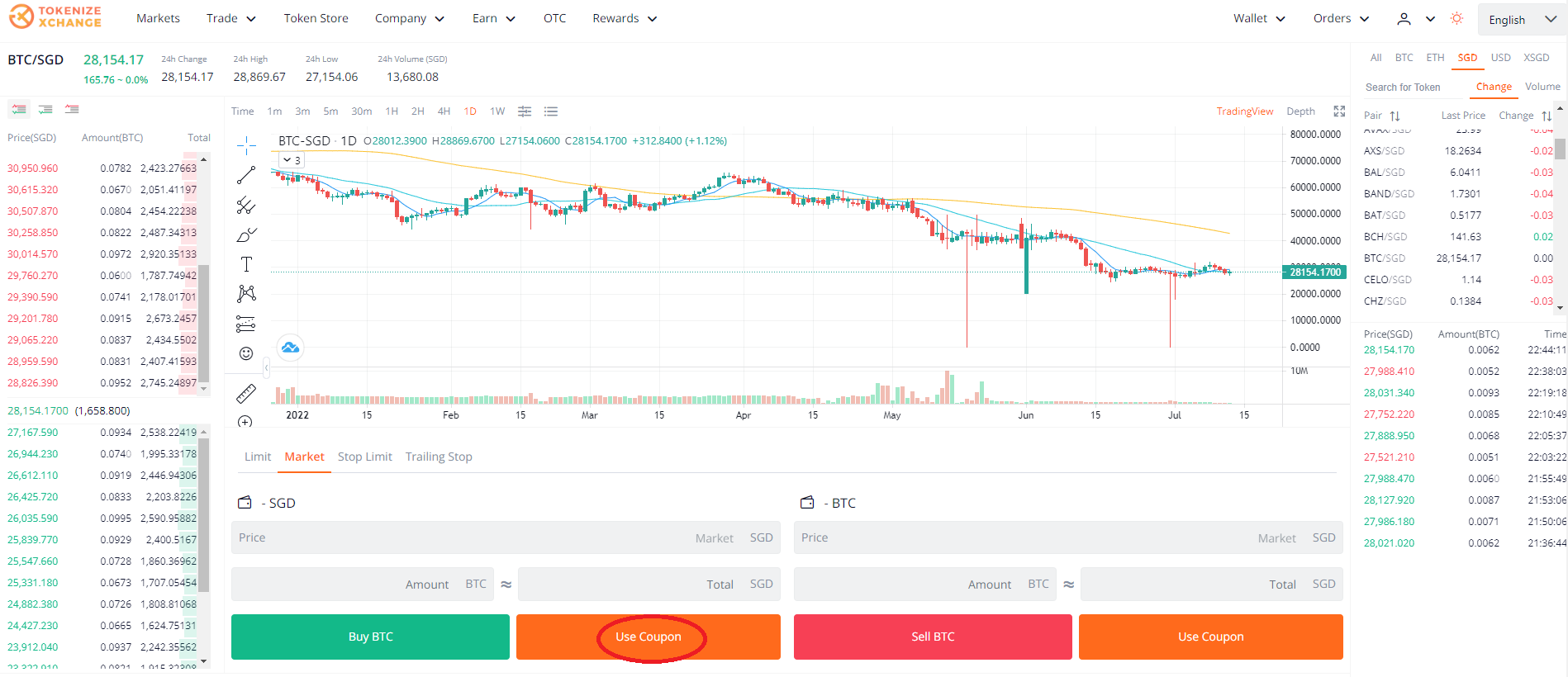This screenshot has height=677, width=1568.
Task: Select the text annotation tool
Action: (x=246, y=264)
